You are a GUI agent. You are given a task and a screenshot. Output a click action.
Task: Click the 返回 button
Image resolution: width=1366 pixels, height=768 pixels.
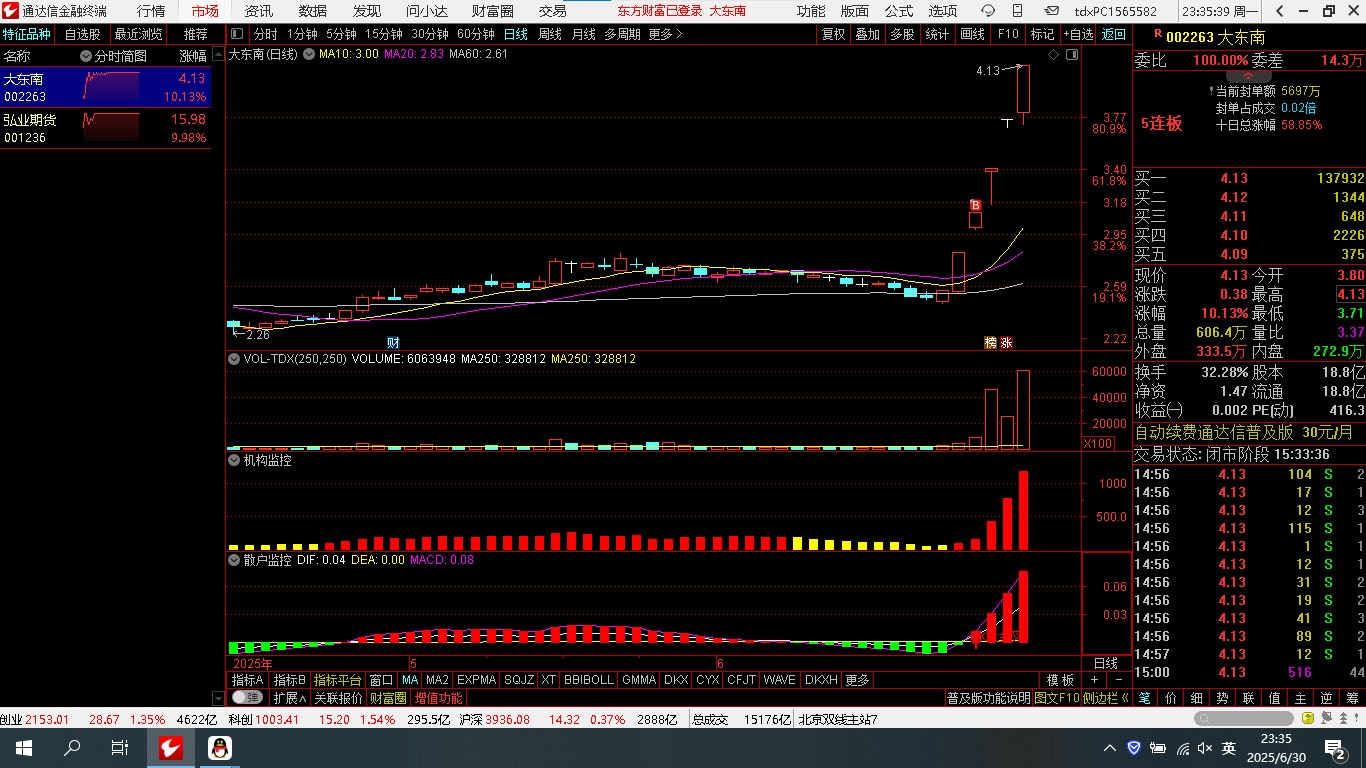click(x=1113, y=34)
